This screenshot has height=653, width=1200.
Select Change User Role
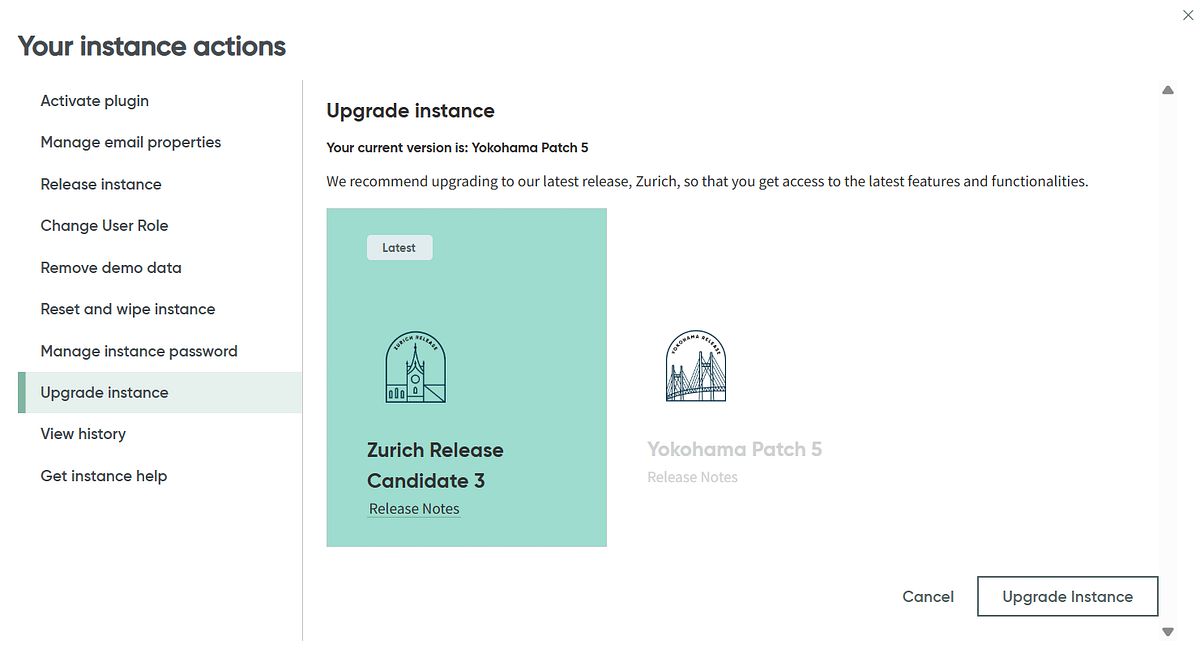[104, 226]
